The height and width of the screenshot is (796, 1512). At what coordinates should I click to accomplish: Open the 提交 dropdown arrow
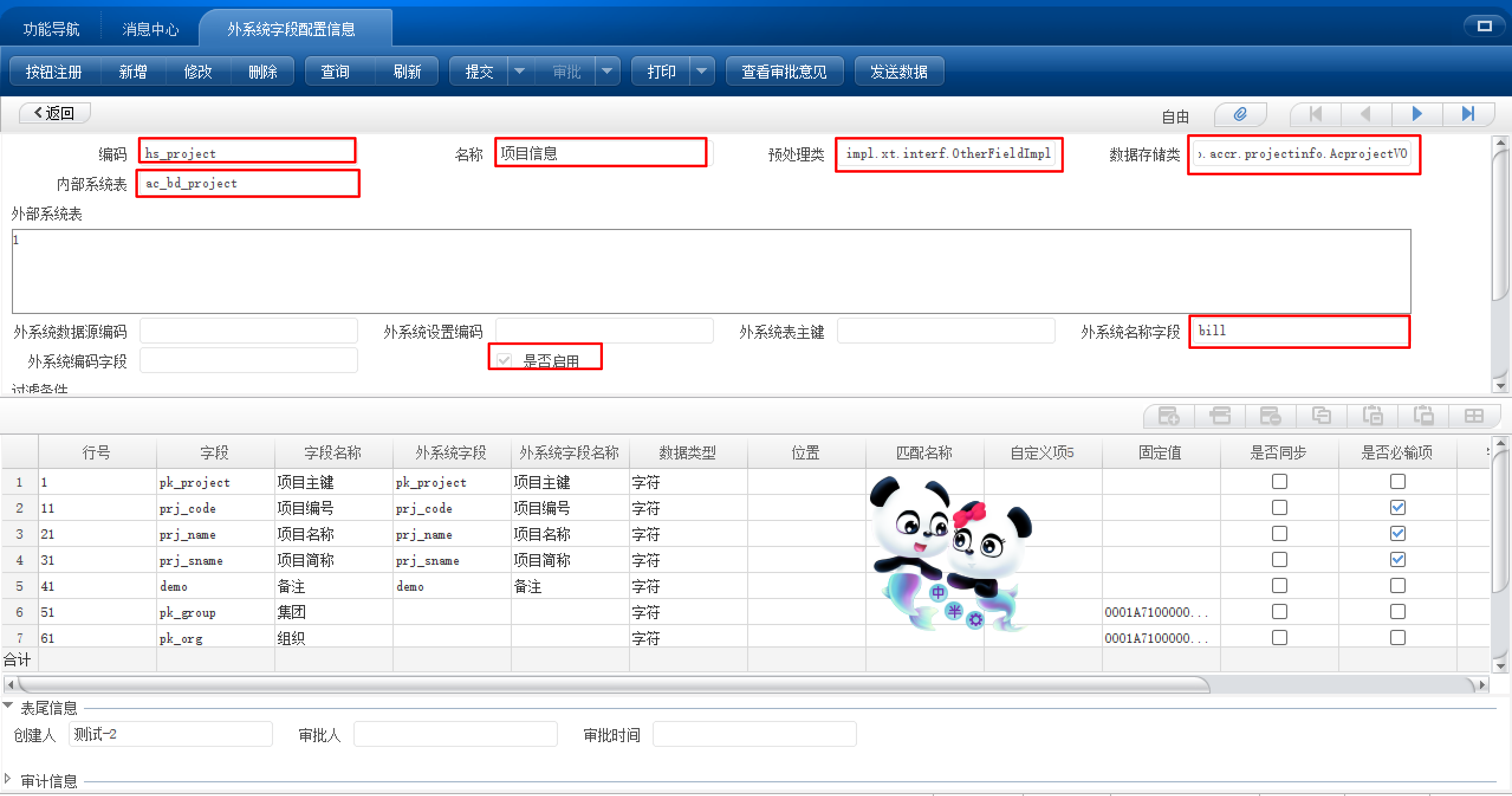[x=520, y=72]
